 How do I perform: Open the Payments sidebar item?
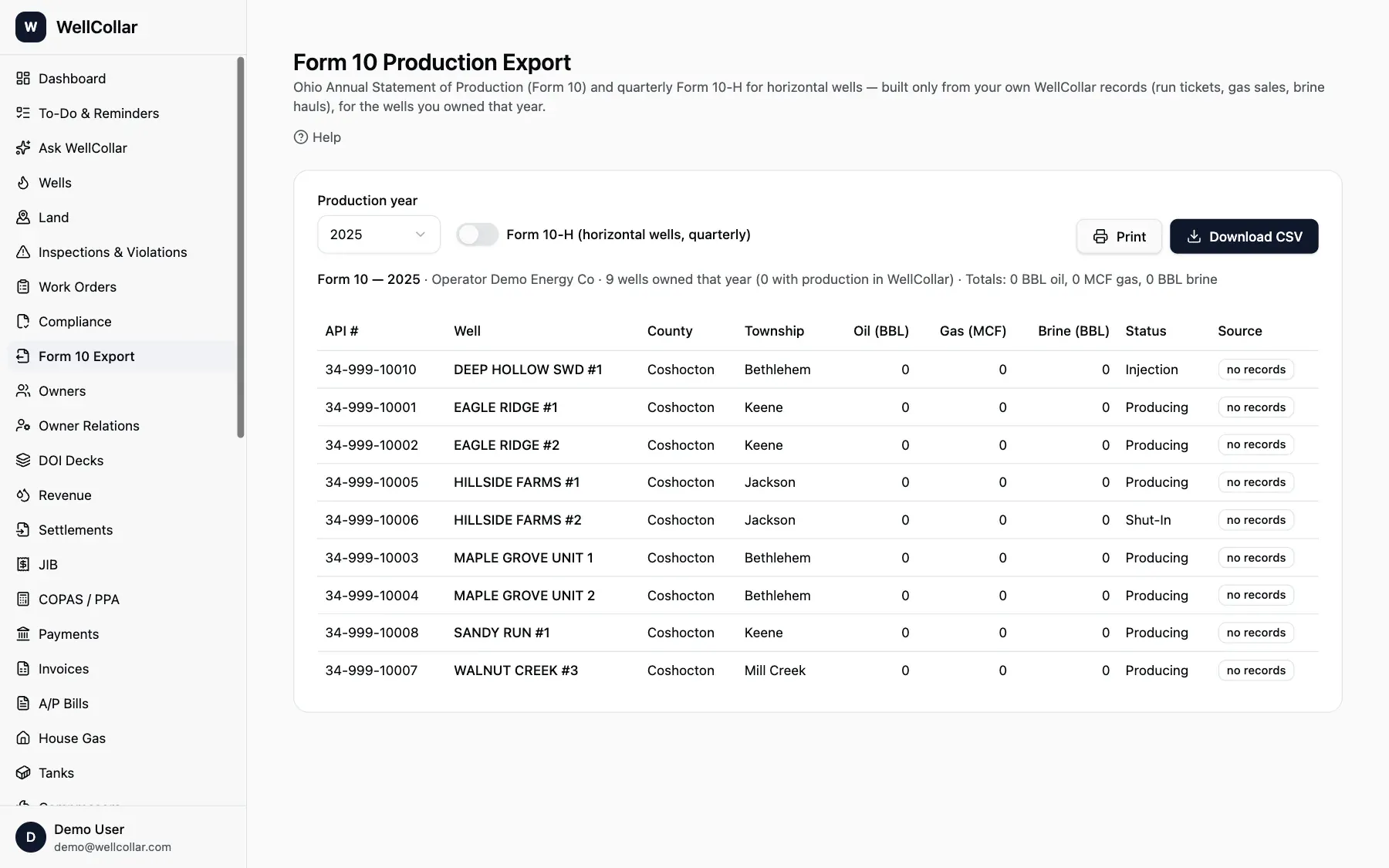click(122, 634)
